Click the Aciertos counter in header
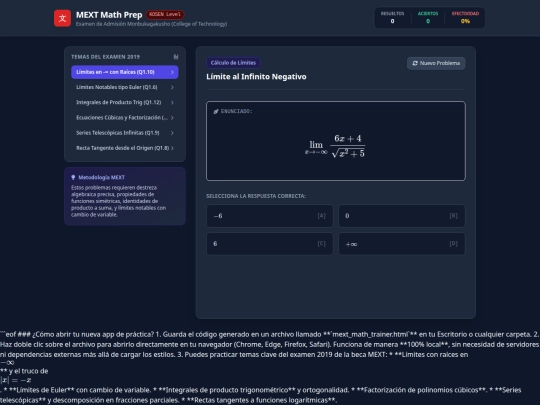This screenshot has width=540, height=405. click(428, 18)
